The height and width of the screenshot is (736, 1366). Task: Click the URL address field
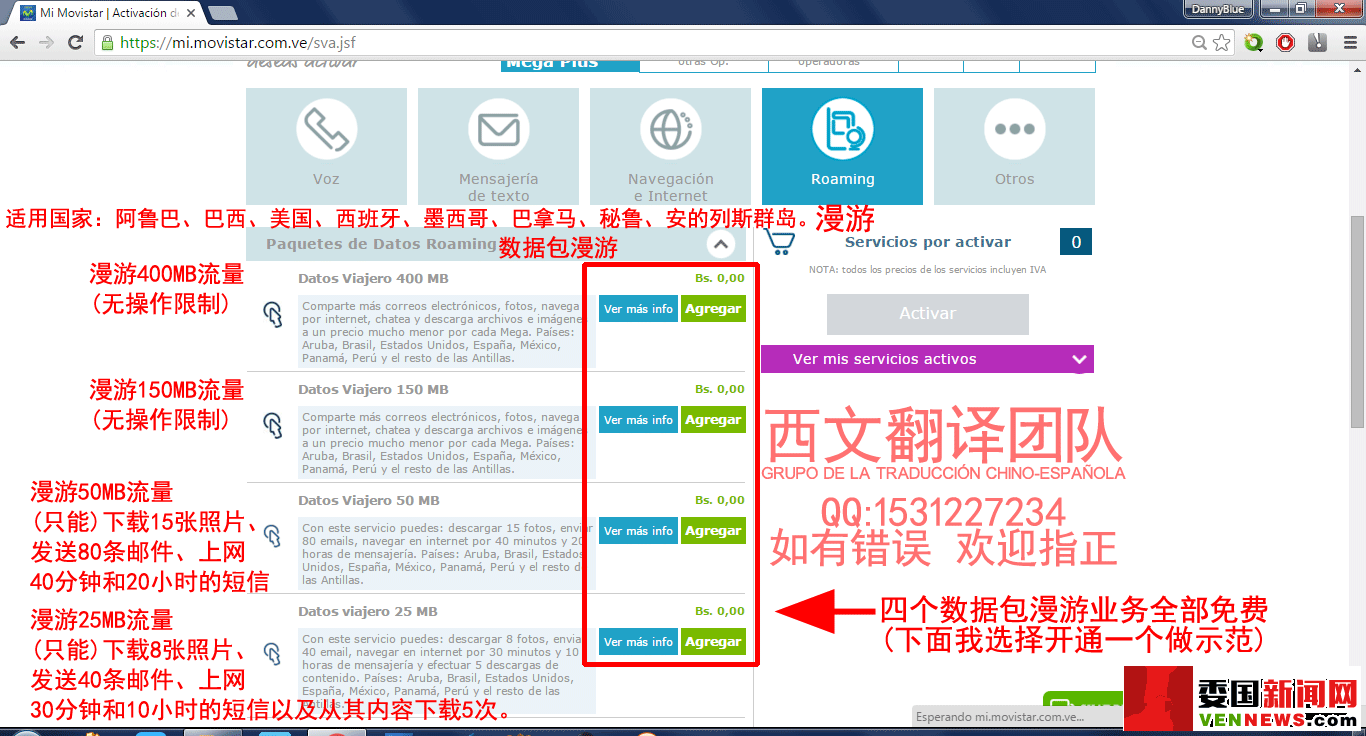[x=650, y=43]
